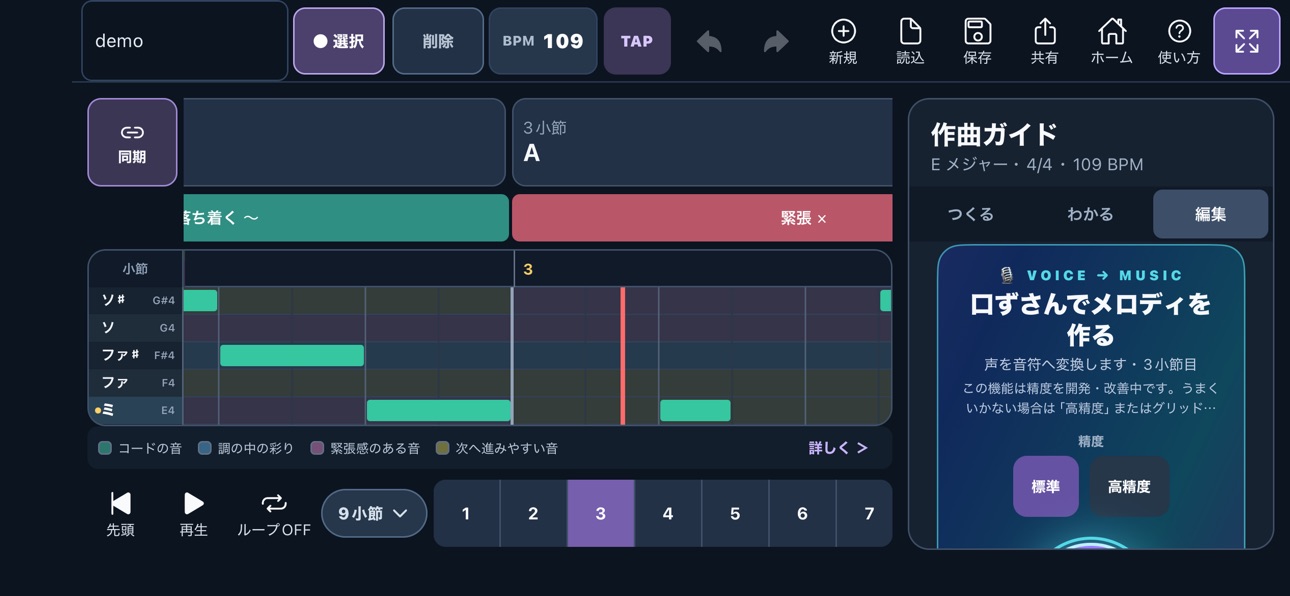Switch to the わかる guide tab
Viewport: 1290px width, 596px height.
coord(1090,214)
